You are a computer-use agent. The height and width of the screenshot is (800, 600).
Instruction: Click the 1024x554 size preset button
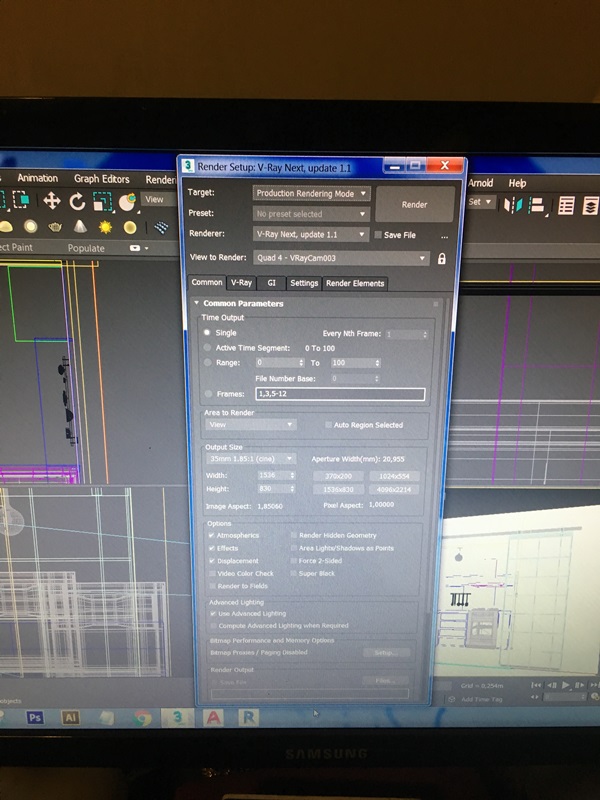point(394,476)
